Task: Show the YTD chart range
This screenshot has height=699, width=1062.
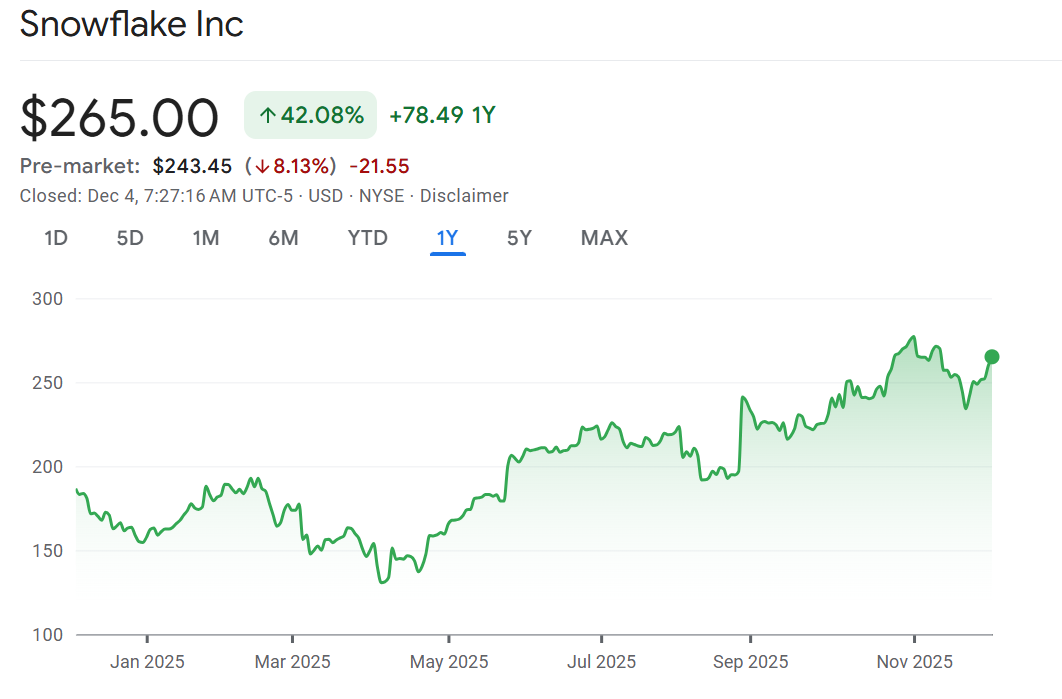Action: (x=367, y=238)
